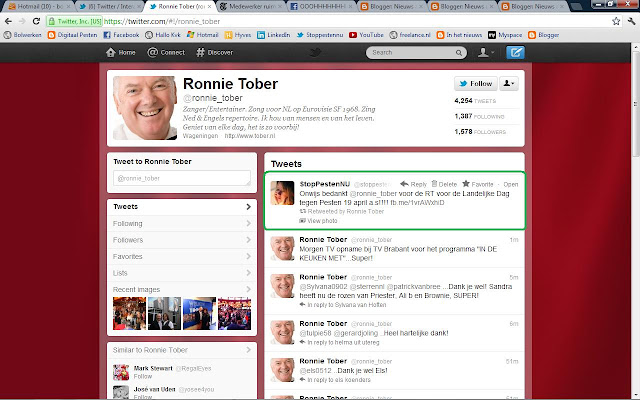
Task: Click the Twitter bird logo in top bar
Action: click(x=315, y=52)
